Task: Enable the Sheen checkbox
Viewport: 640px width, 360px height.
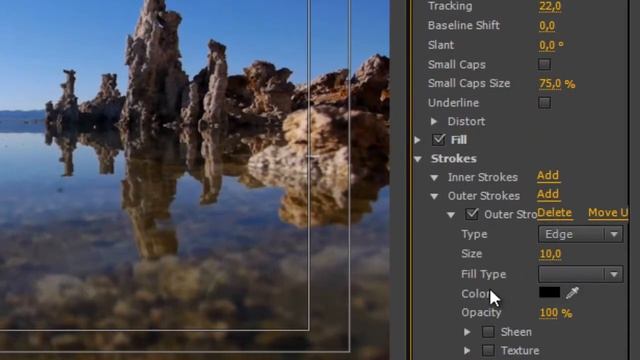Action: coord(488,332)
